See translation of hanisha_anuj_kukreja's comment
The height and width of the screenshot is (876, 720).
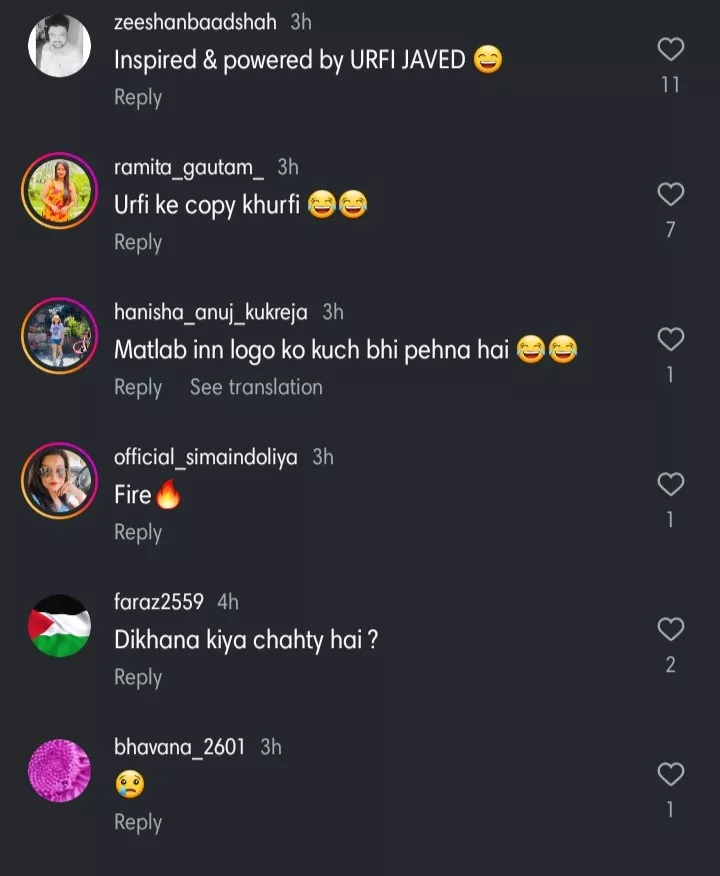click(x=256, y=387)
